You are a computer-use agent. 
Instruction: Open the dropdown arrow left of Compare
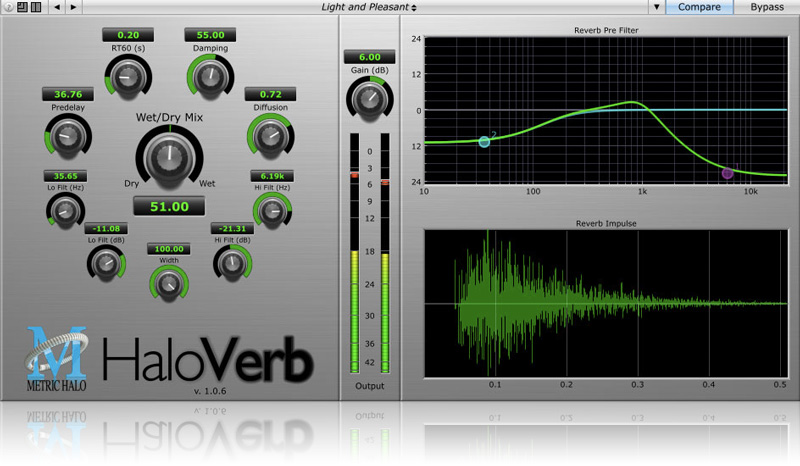tap(657, 7)
